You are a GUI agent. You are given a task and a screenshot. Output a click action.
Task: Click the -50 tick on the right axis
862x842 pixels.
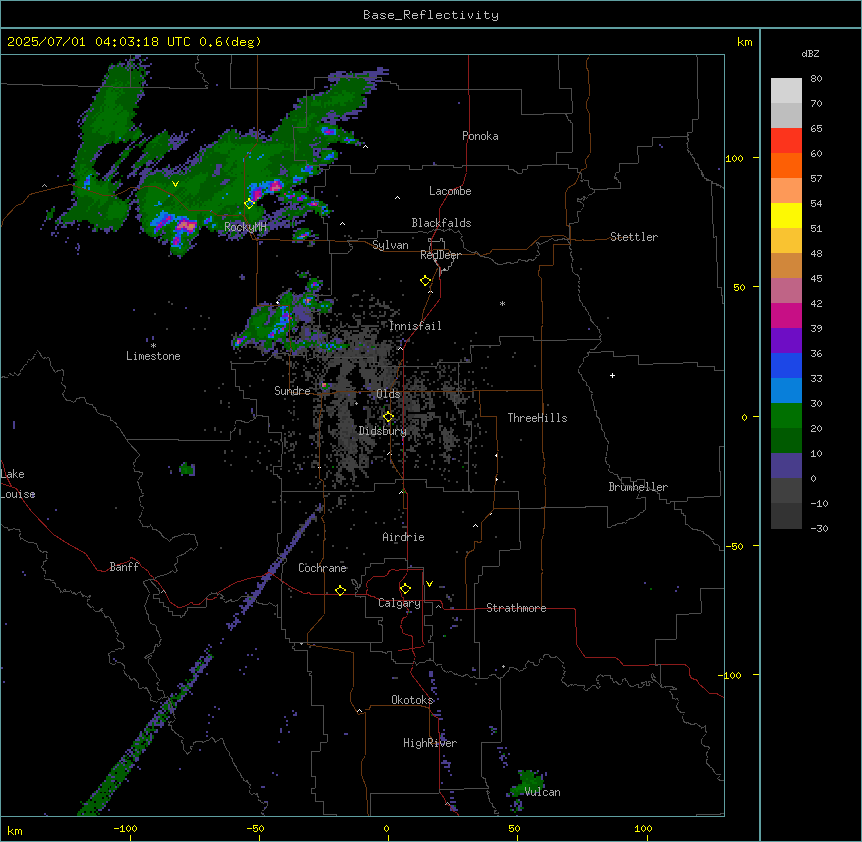734,546
